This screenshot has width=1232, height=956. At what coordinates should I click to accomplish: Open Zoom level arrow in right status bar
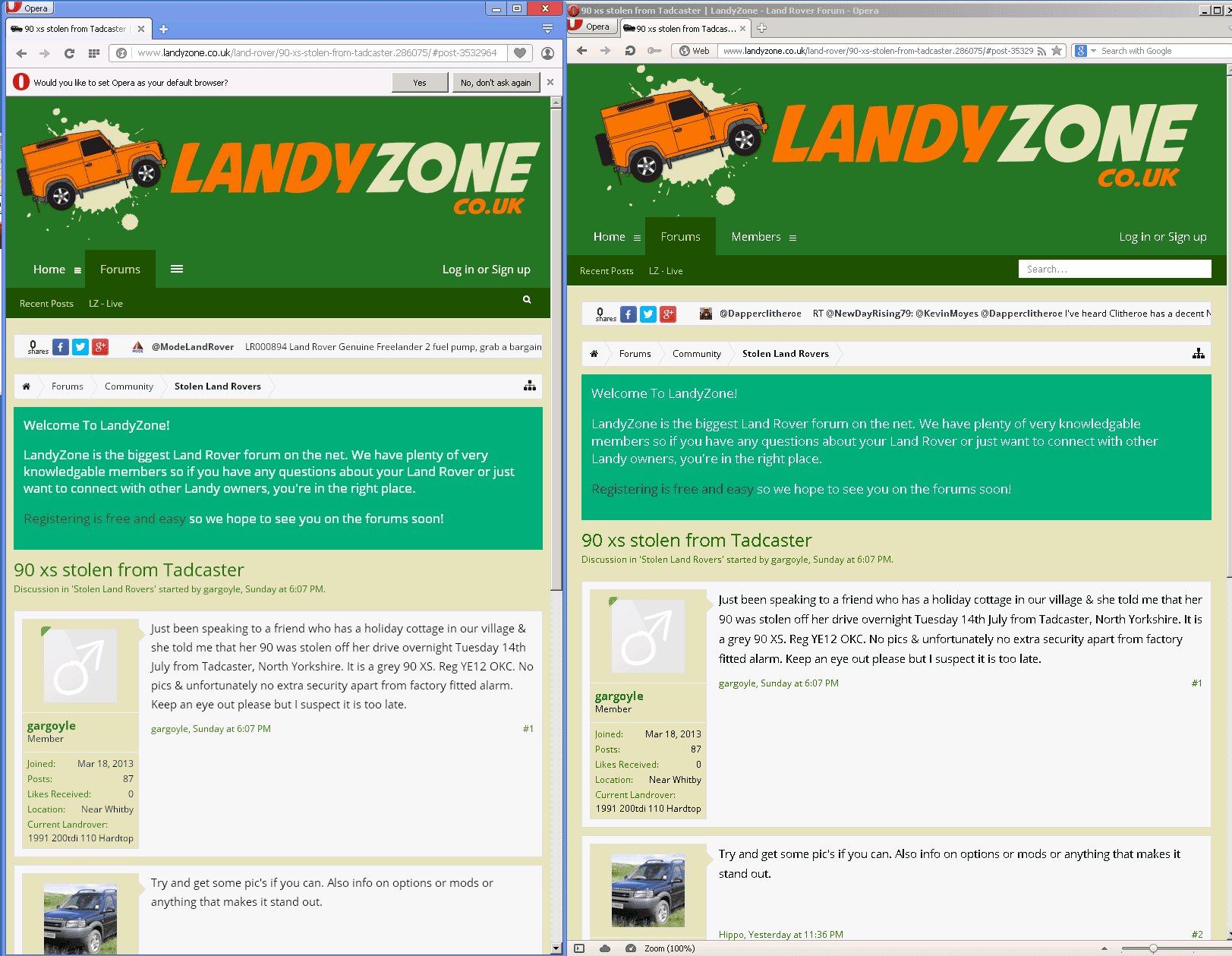[1104, 948]
